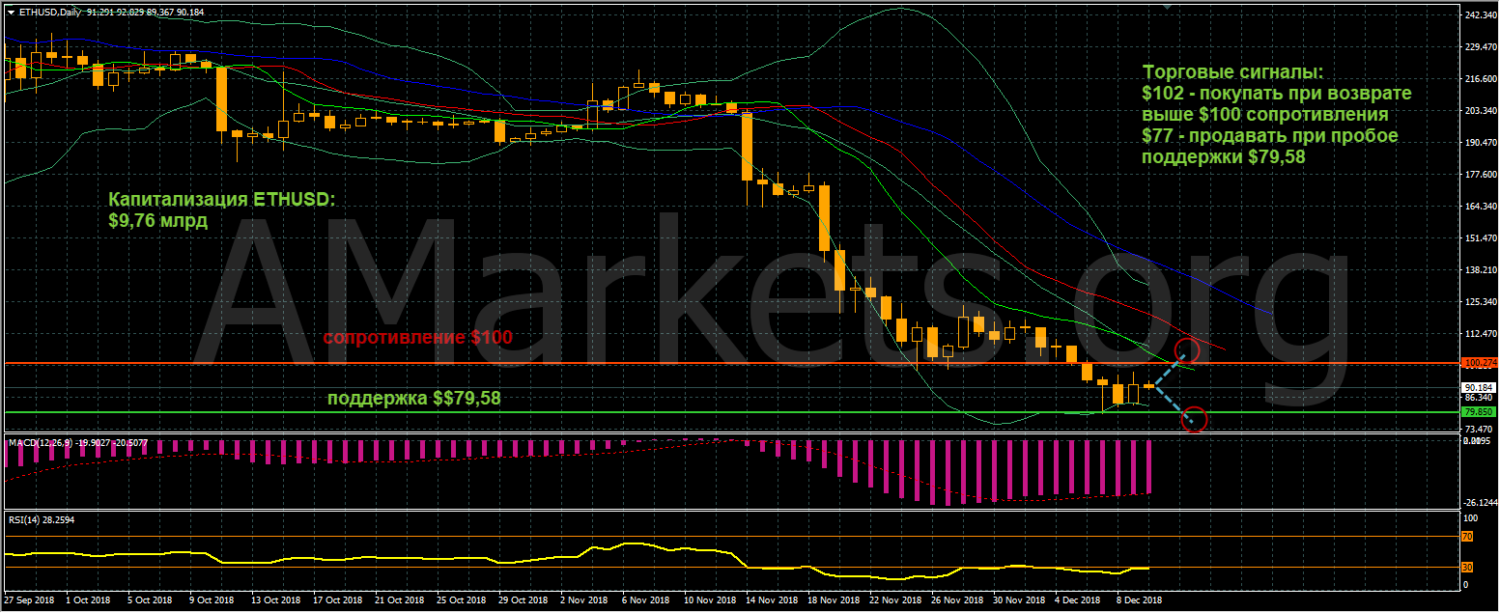Click the RSI scale level 70

[1469, 537]
